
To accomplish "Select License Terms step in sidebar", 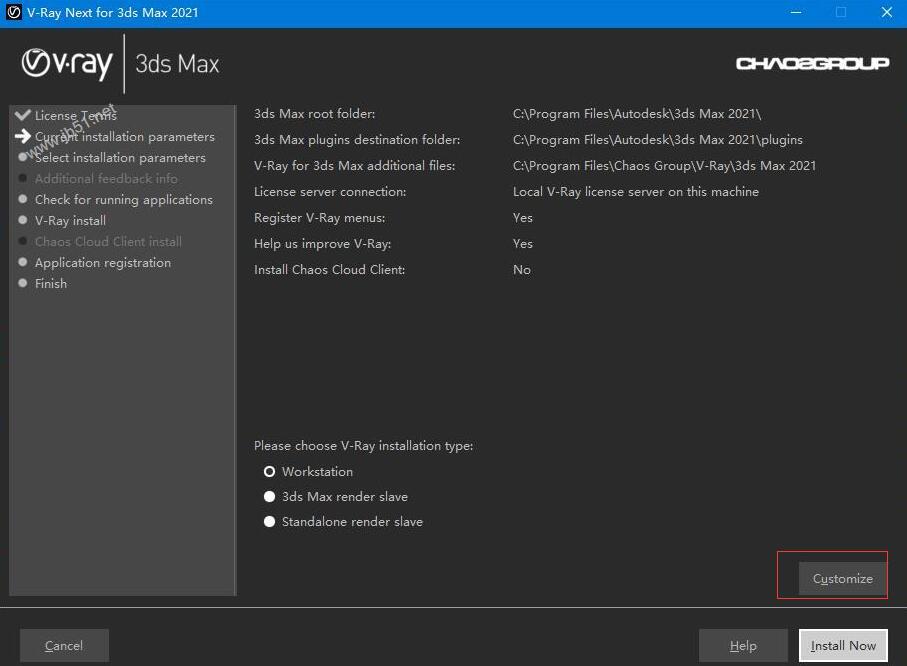I will pyautogui.click(x=76, y=115).
